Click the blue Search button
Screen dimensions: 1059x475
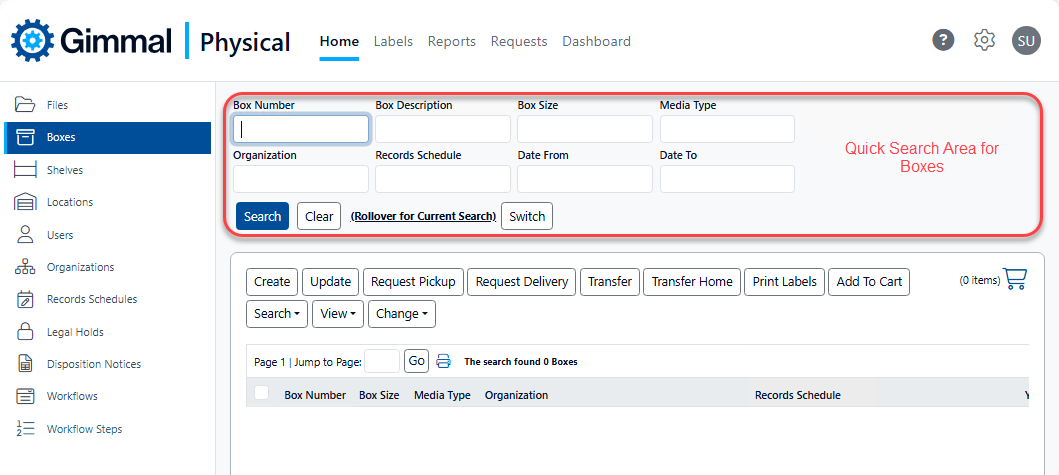pos(262,216)
